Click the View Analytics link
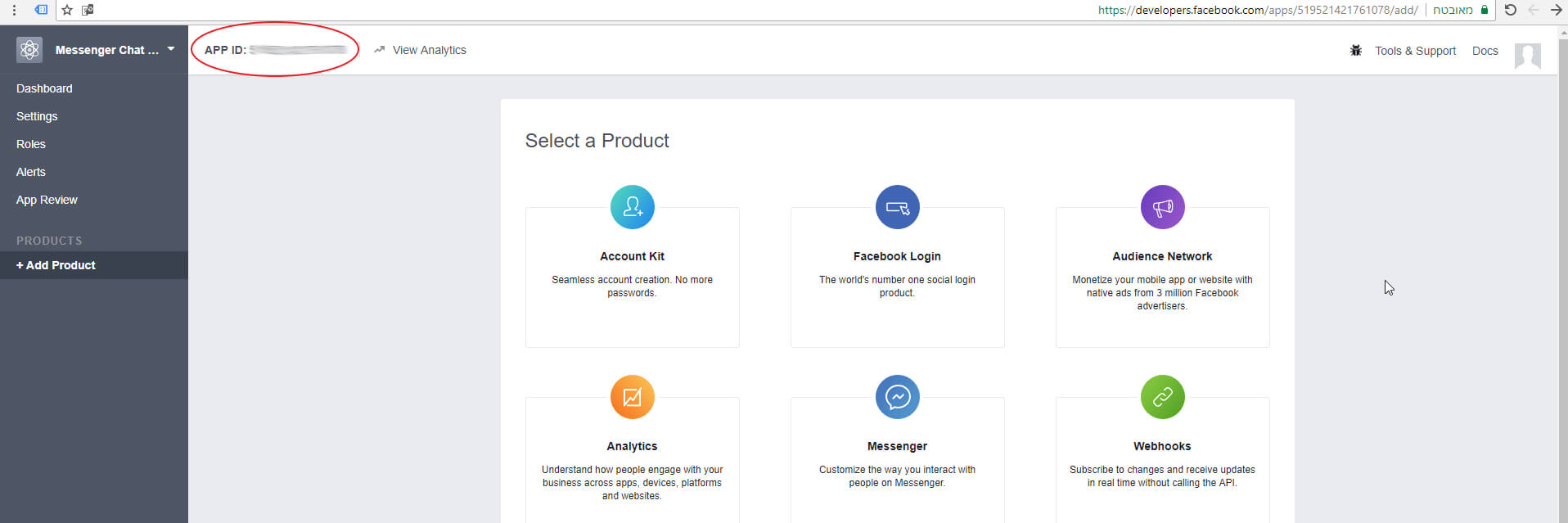This screenshot has width=1568, height=523. tap(429, 50)
